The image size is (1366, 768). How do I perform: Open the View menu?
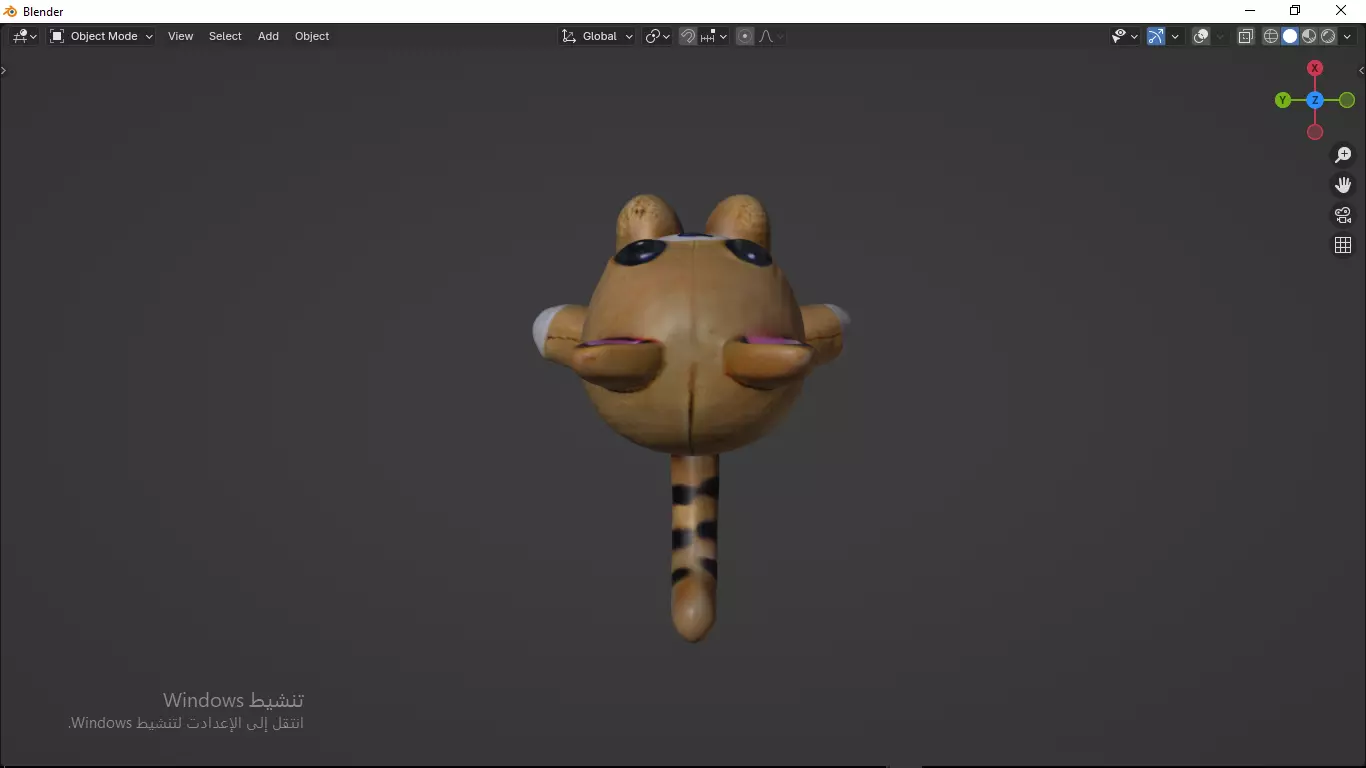(x=180, y=36)
